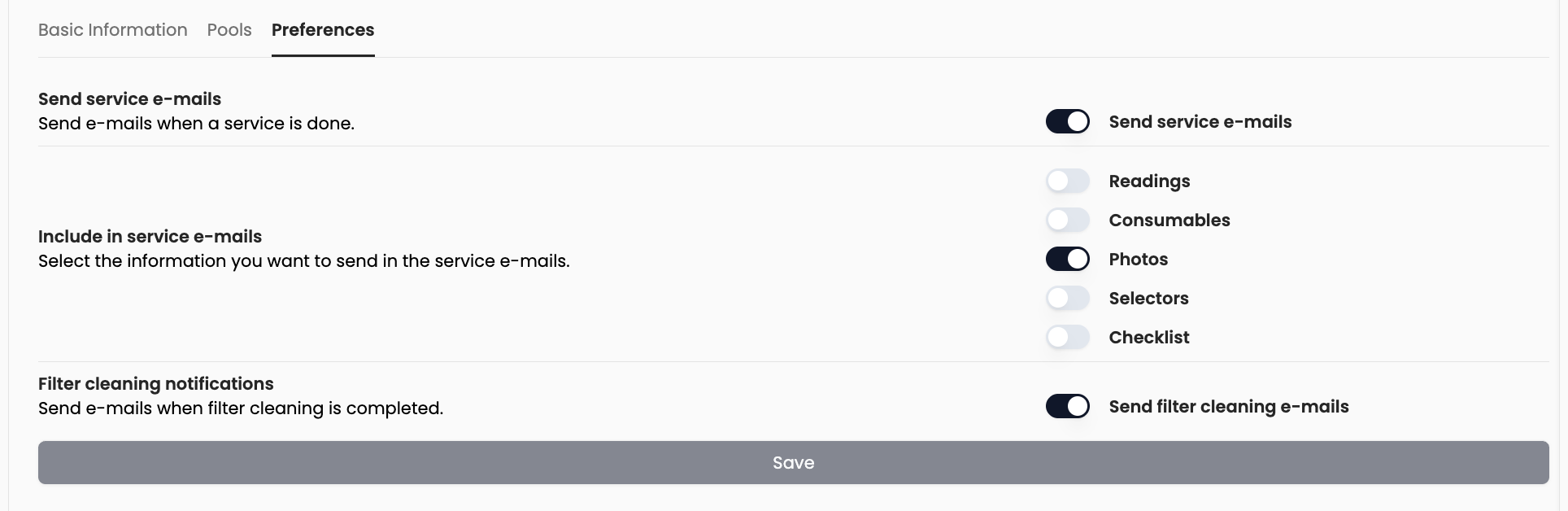Image resolution: width=1568 pixels, height=511 pixels.
Task: Turn off the Photos toggle
Action: pyautogui.click(x=1068, y=258)
